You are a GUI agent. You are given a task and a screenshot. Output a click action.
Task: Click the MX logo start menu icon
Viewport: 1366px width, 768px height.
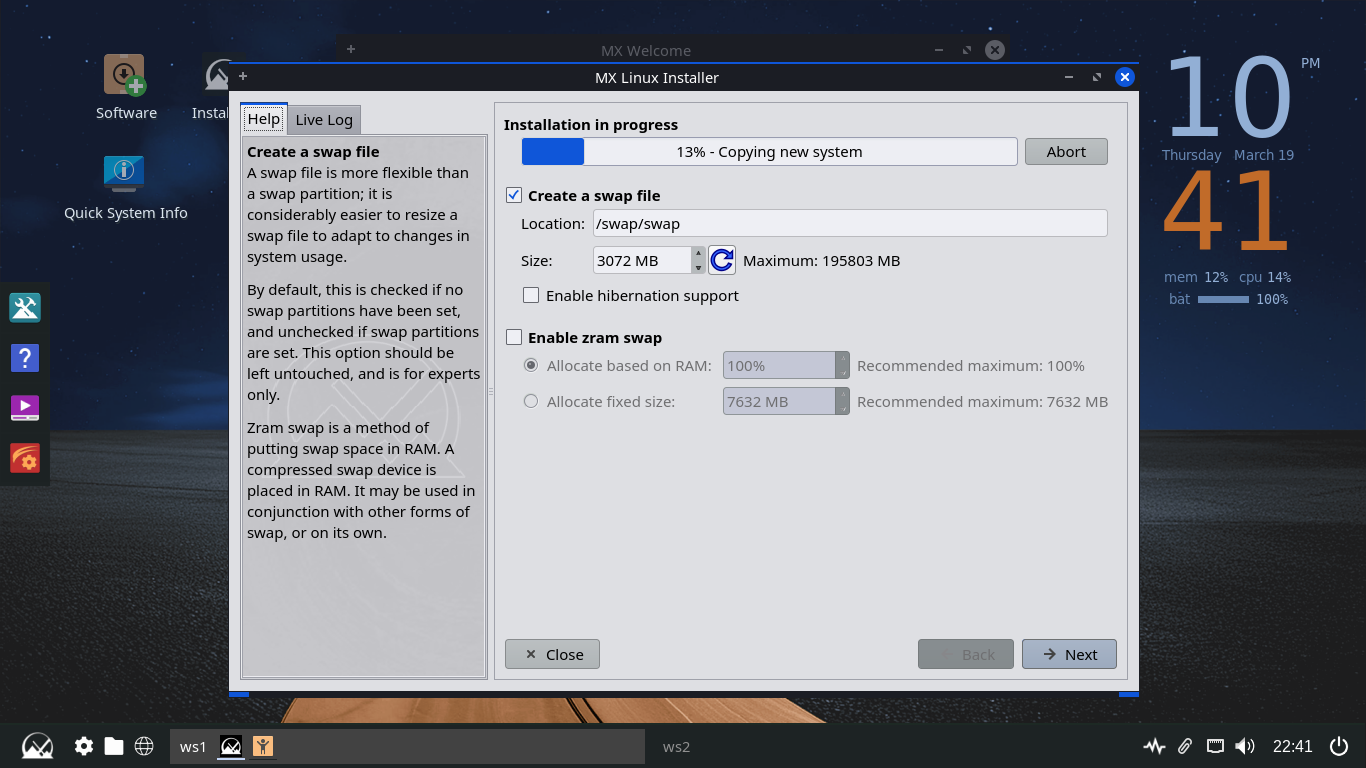pyautogui.click(x=37, y=746)
